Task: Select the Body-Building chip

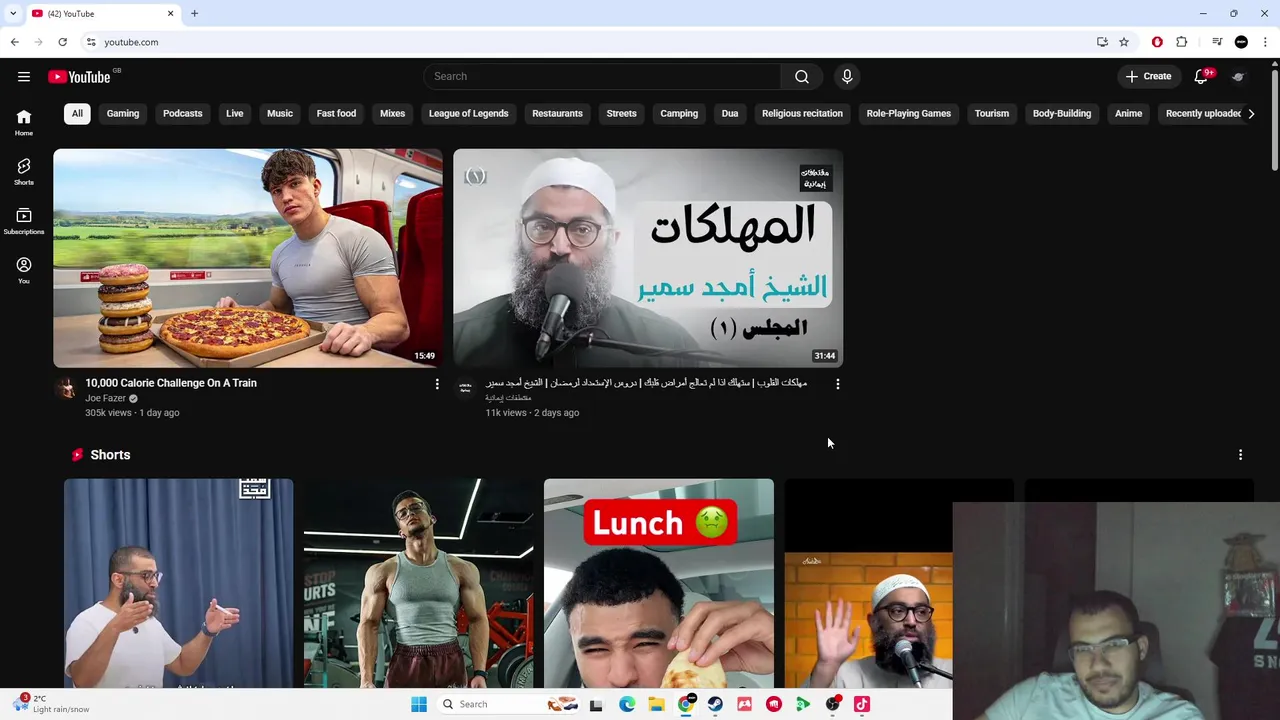Action: point(1062,114)
